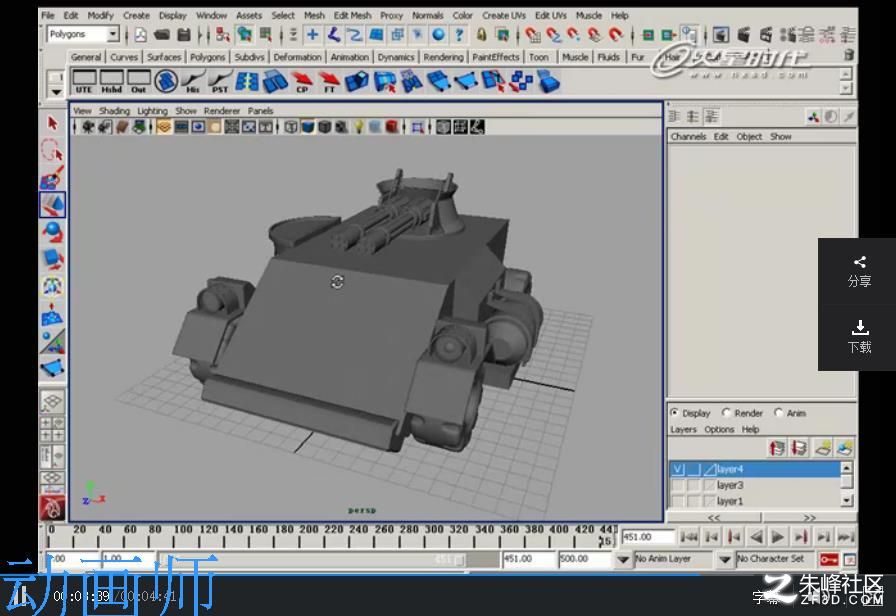This screenshot has width=896, height=616.
Task: Click the PST shelf icon
Action: point(219,81)
